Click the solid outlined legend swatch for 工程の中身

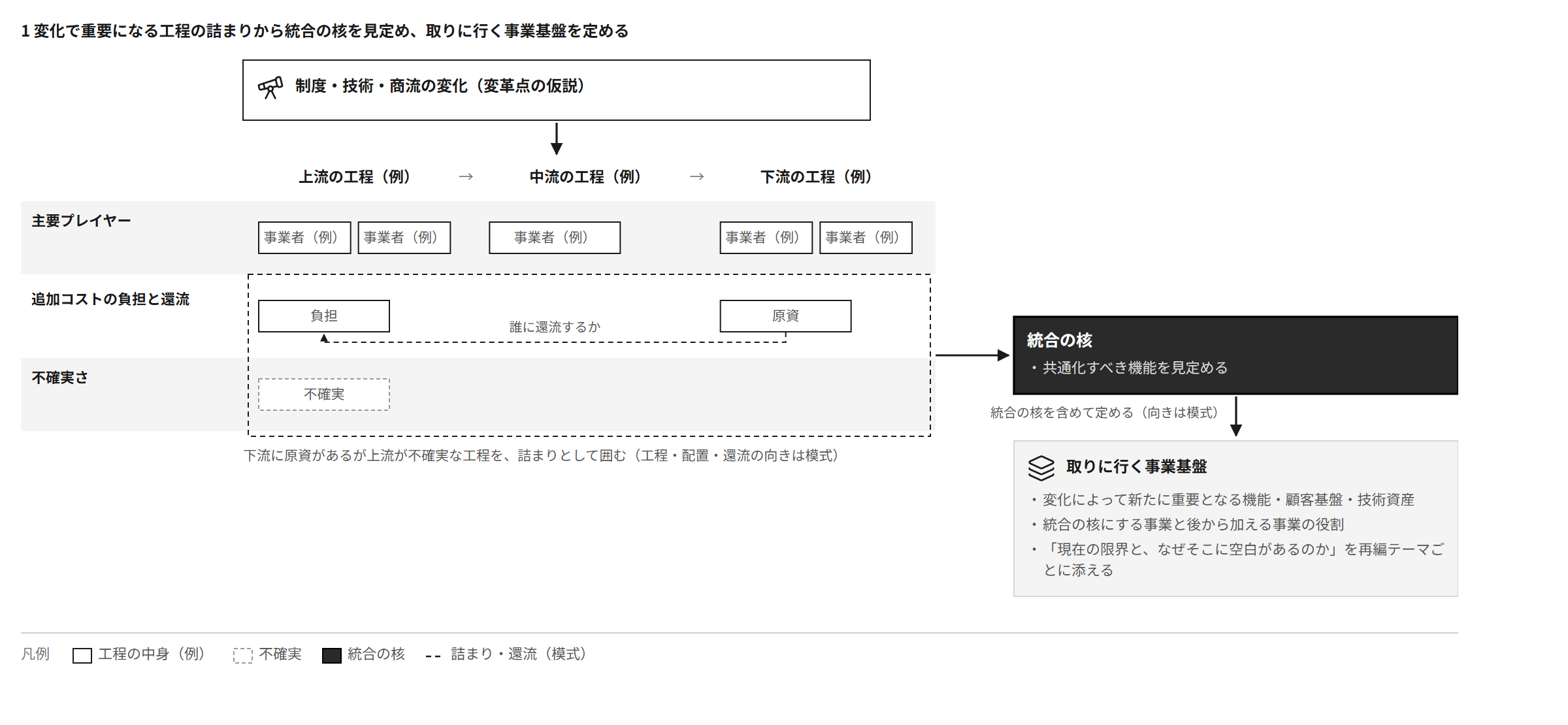(x=82, y=655)
